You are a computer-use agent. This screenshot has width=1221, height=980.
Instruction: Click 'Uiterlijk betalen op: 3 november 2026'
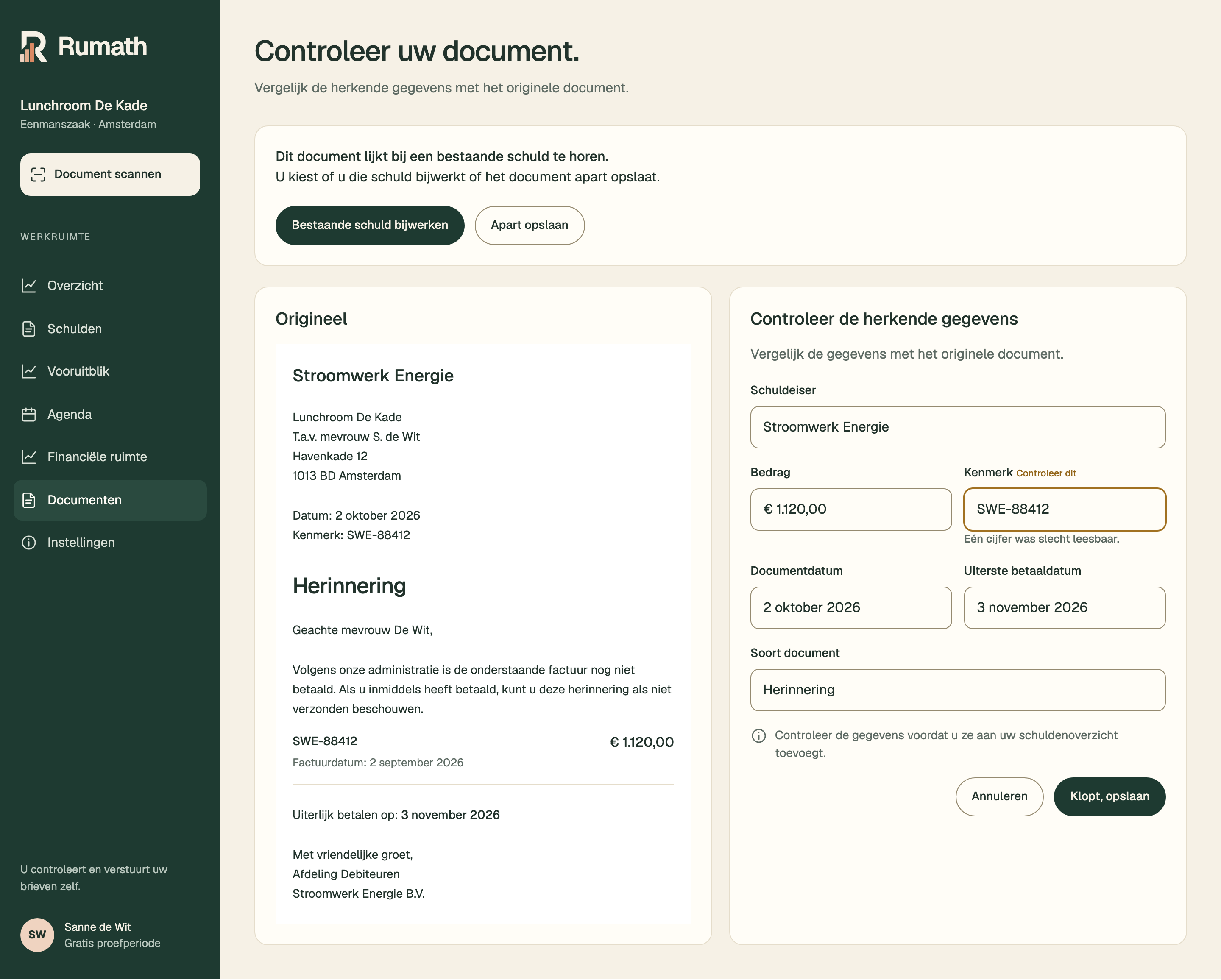[x=396, y=815]
